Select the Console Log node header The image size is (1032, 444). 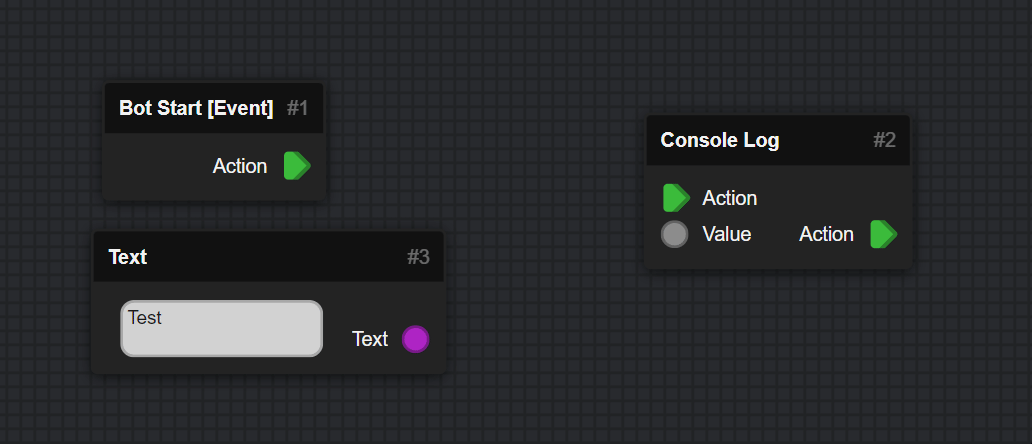pos(778,140)
